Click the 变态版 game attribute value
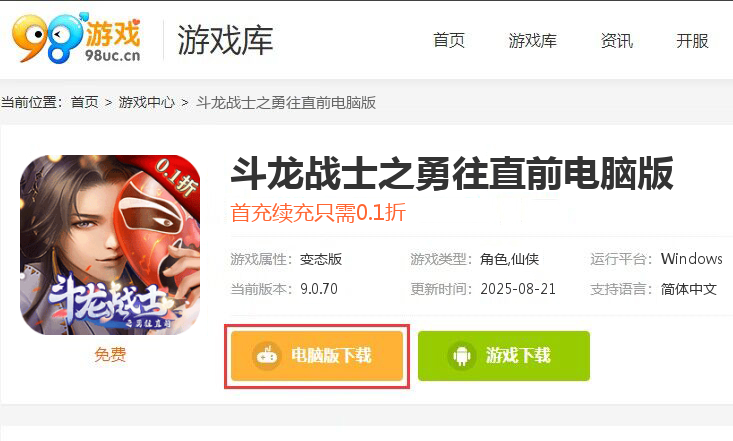Viewport: 733px width, 441px height. click(x=321, y=259)
